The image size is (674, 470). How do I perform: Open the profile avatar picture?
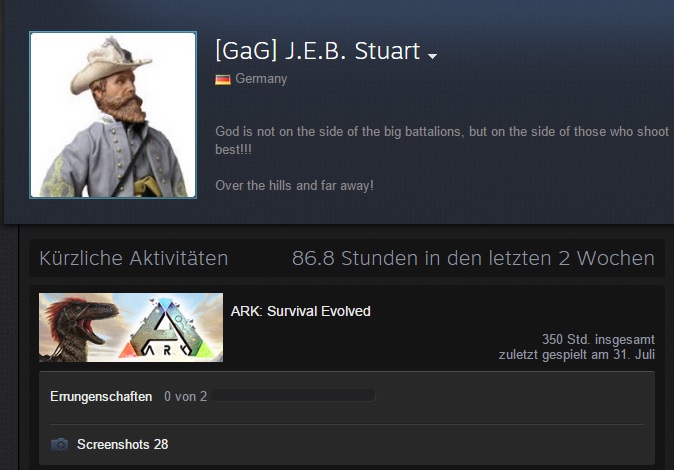coord(113,115)
